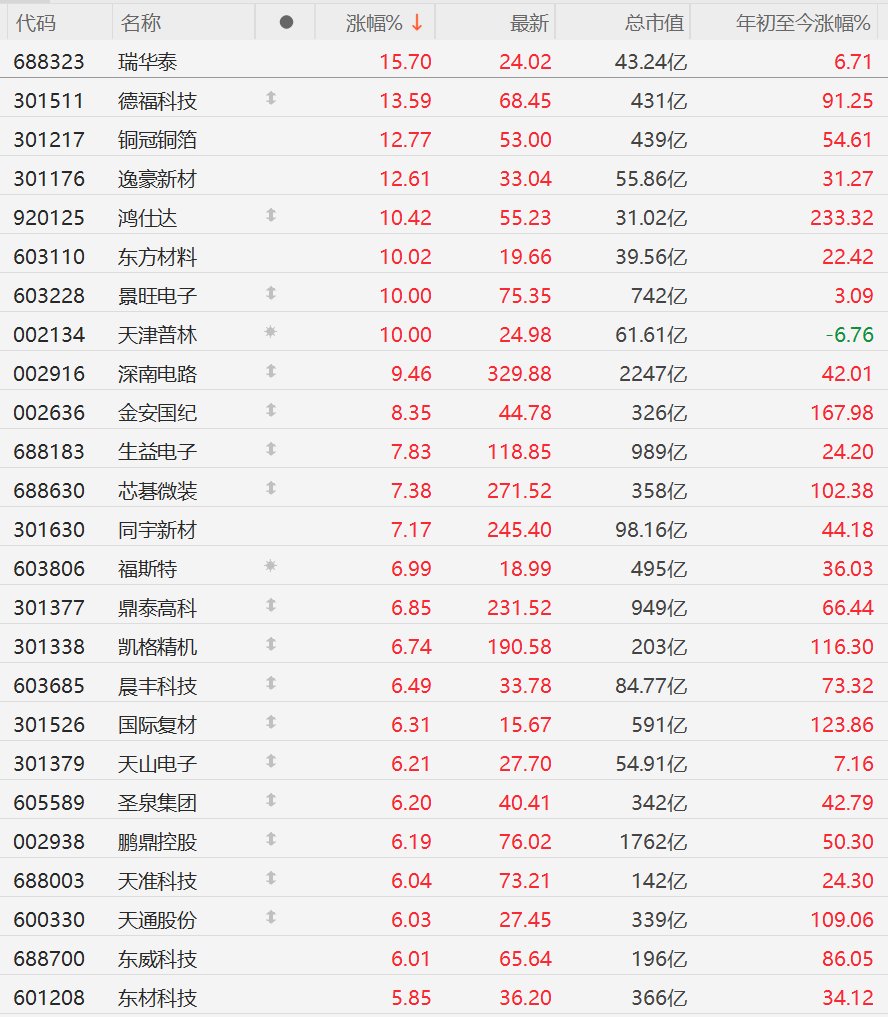Open stock 瑞华泰 by its name

click(x=147, y=62)
